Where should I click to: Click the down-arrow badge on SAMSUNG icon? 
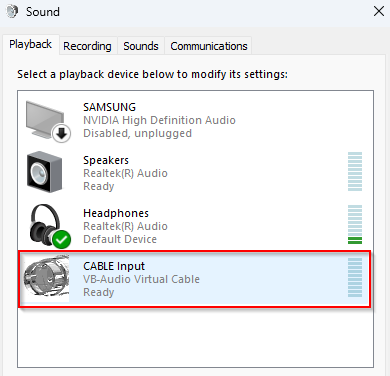(x=61, y=133)
